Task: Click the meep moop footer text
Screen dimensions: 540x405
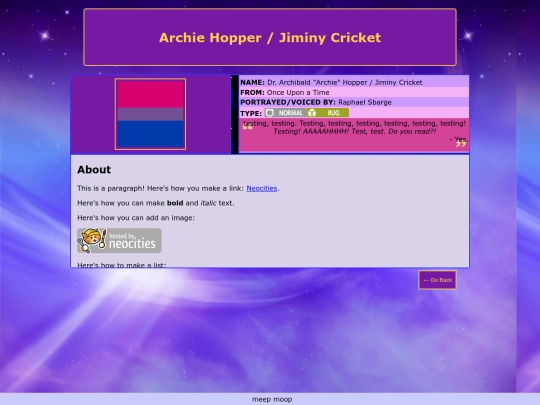Action: coord(272,399)
